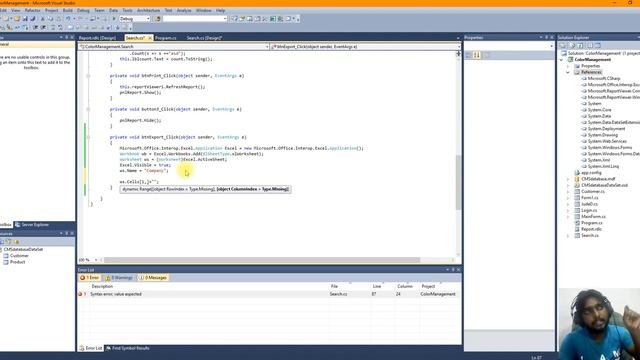Click the app.config file icon
Screen dimensions: 640x360
click(577, 173)
